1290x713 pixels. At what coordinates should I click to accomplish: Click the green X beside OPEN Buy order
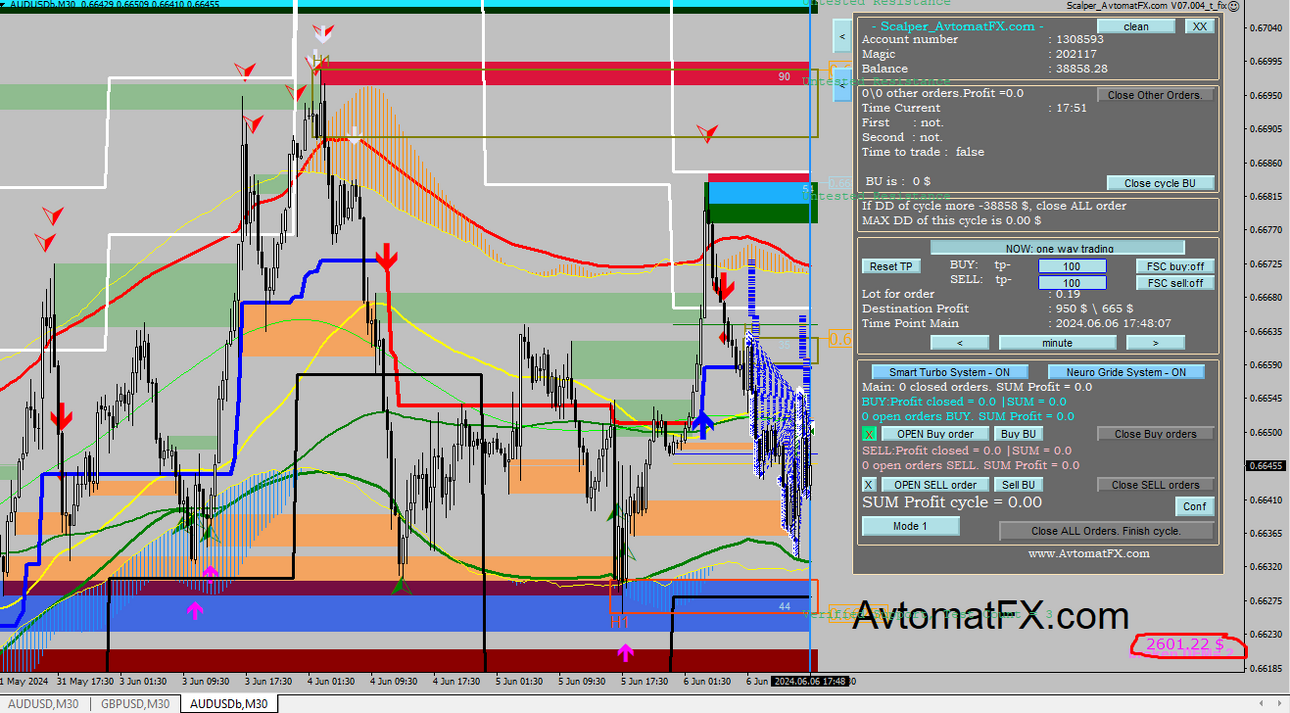pos(869,434)
